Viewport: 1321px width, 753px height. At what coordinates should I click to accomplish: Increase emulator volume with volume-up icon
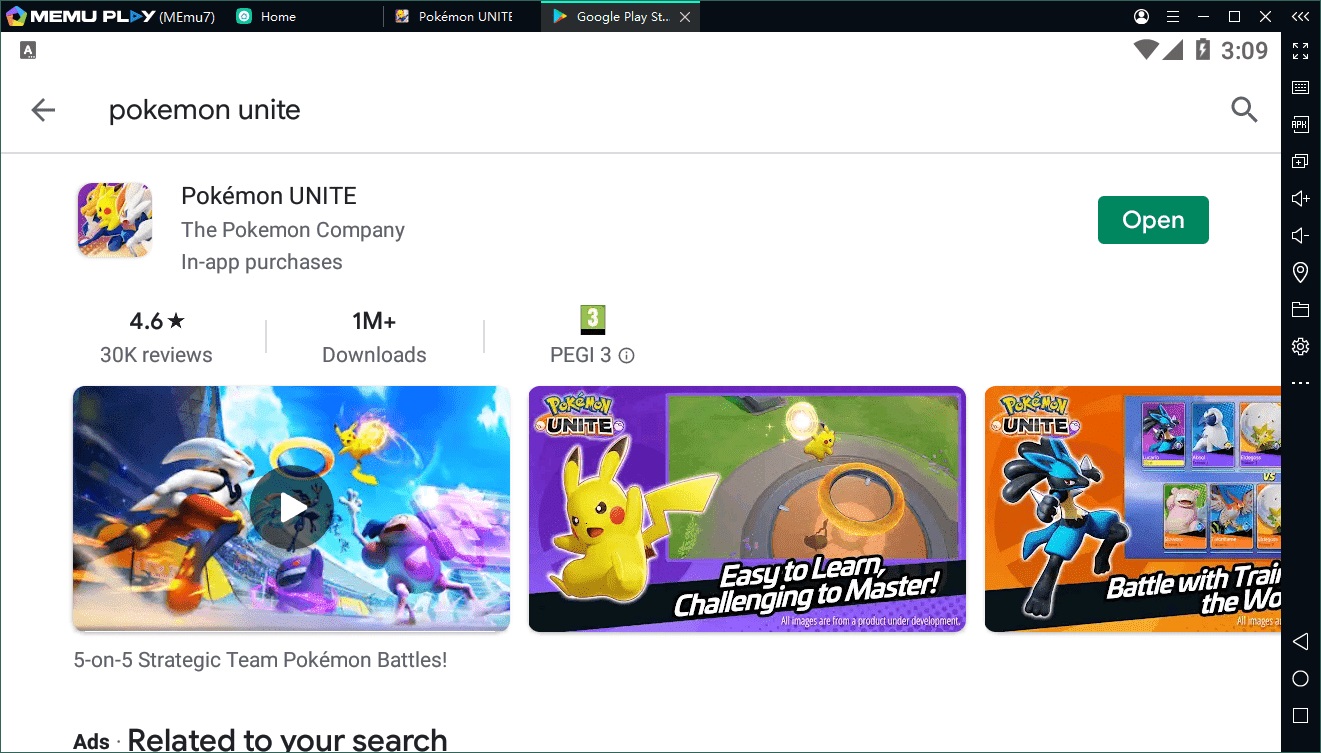pos(1300,198)
